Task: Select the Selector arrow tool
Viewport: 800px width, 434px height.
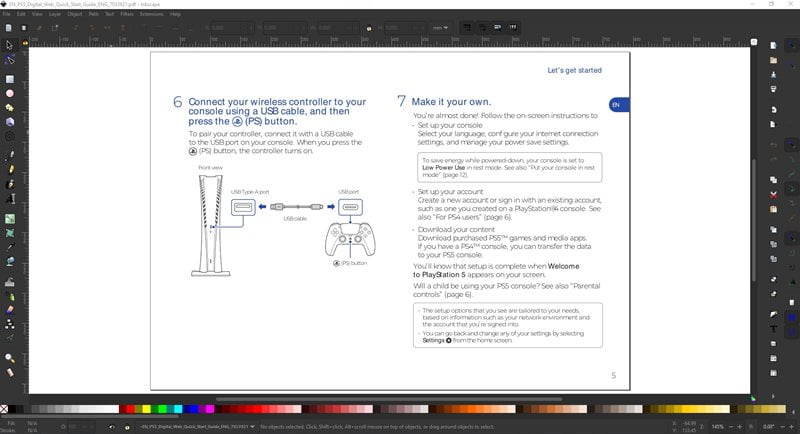Action: [9, 45]
